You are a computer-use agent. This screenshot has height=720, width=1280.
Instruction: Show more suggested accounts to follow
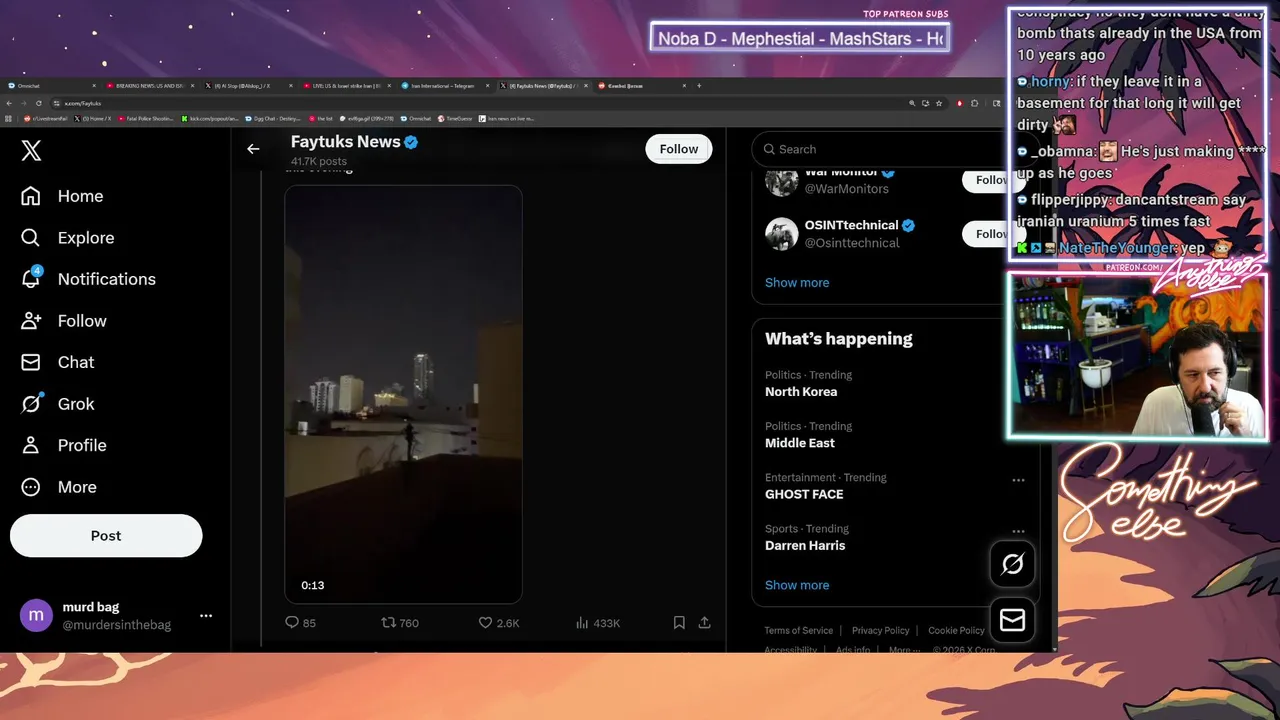click(797, 283)
